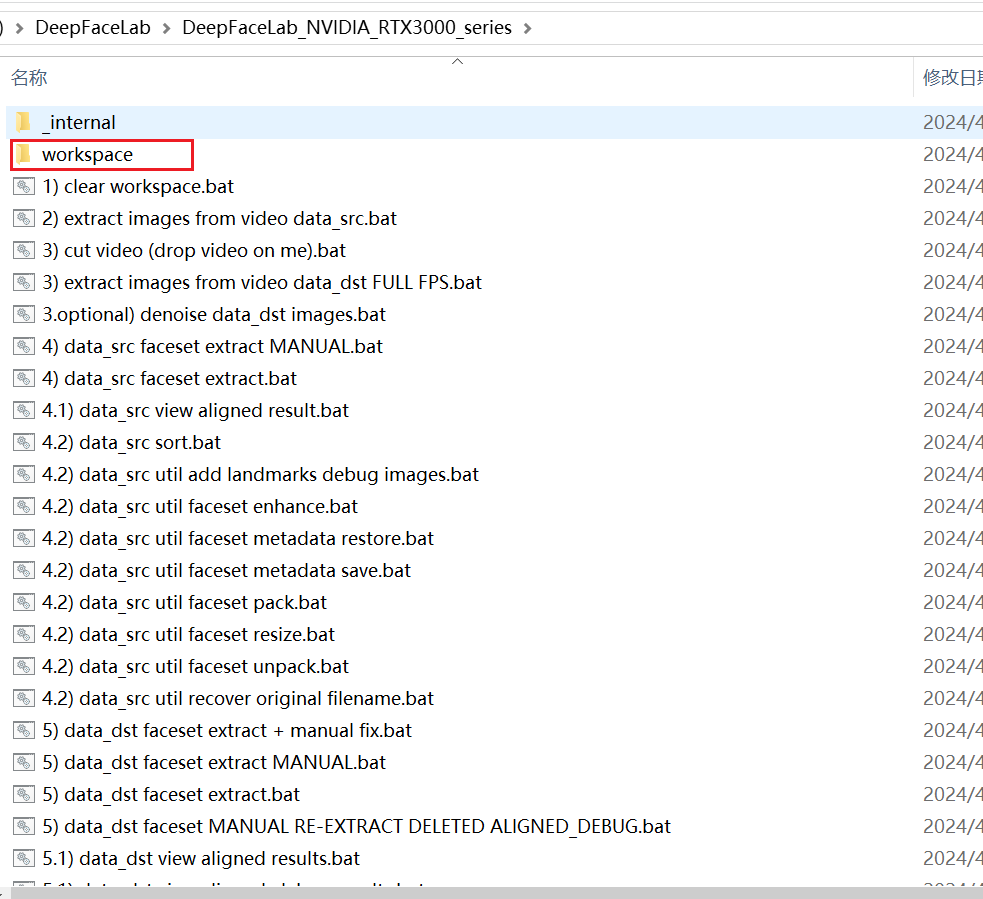
Task: Click icon of 'data_dst faceset extract + manual fix.bat'
Action: click(x=24, y=730)
